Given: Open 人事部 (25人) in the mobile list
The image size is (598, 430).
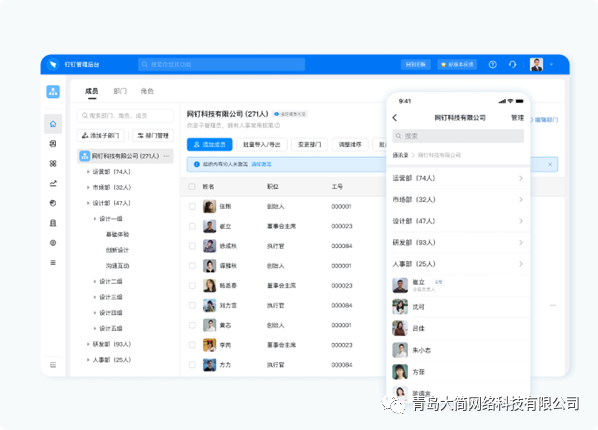Looking at the screenshot, I should click(458, 264).
